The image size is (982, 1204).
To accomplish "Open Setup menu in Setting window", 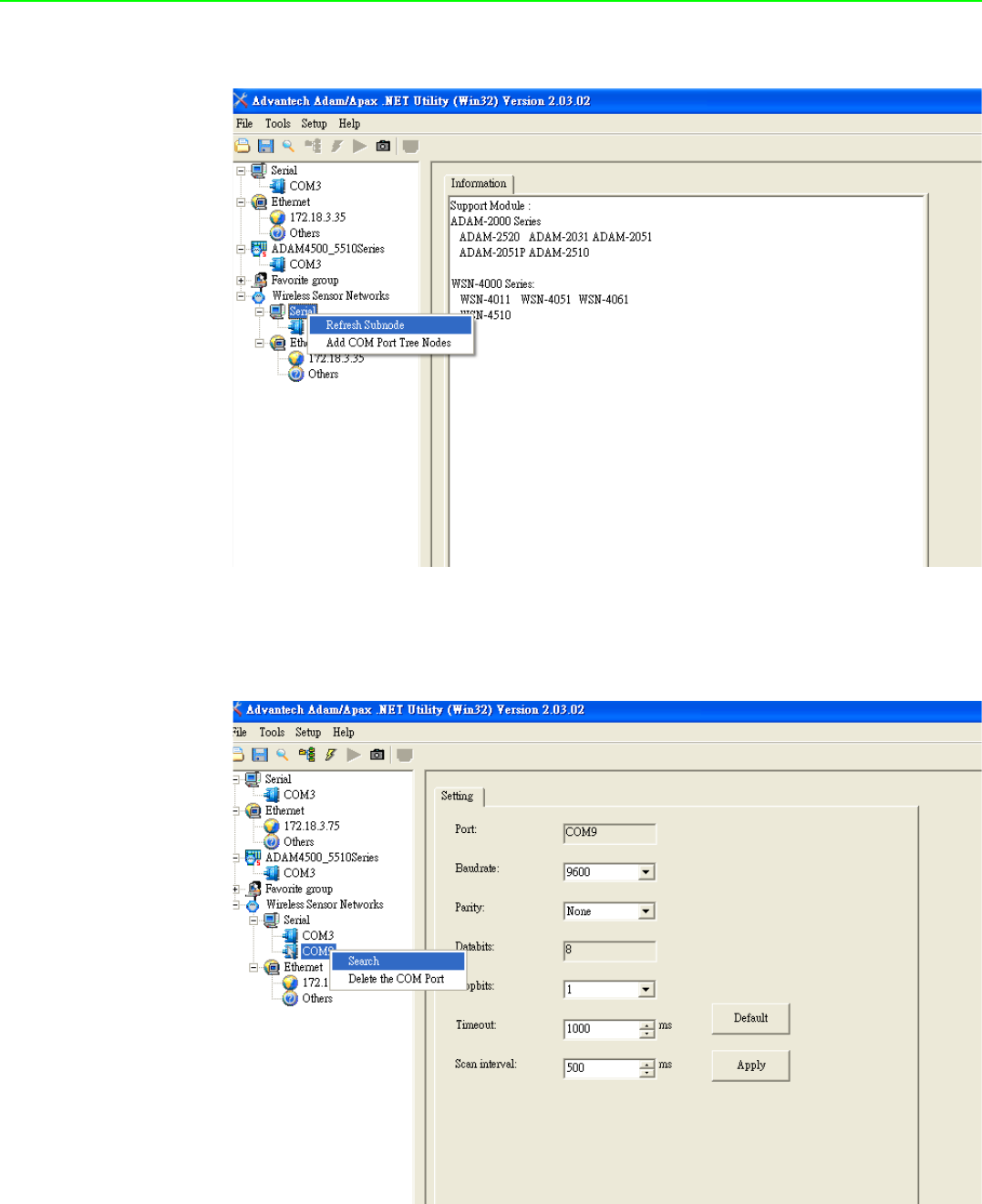I will (308, 733).
